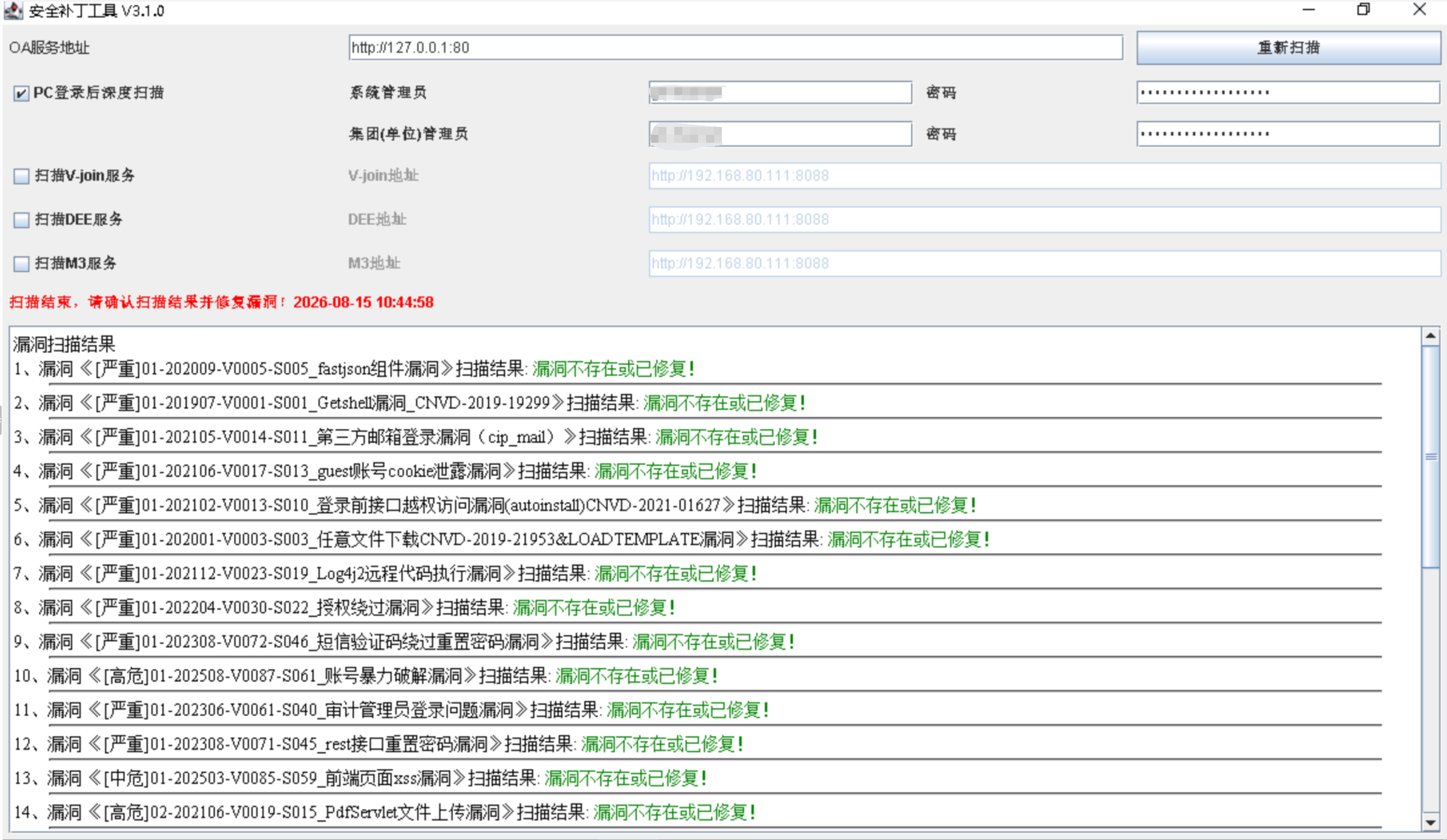Close the 安全补丁工具 window
The image size is (1447, 840).
(x=1419, y=10)
